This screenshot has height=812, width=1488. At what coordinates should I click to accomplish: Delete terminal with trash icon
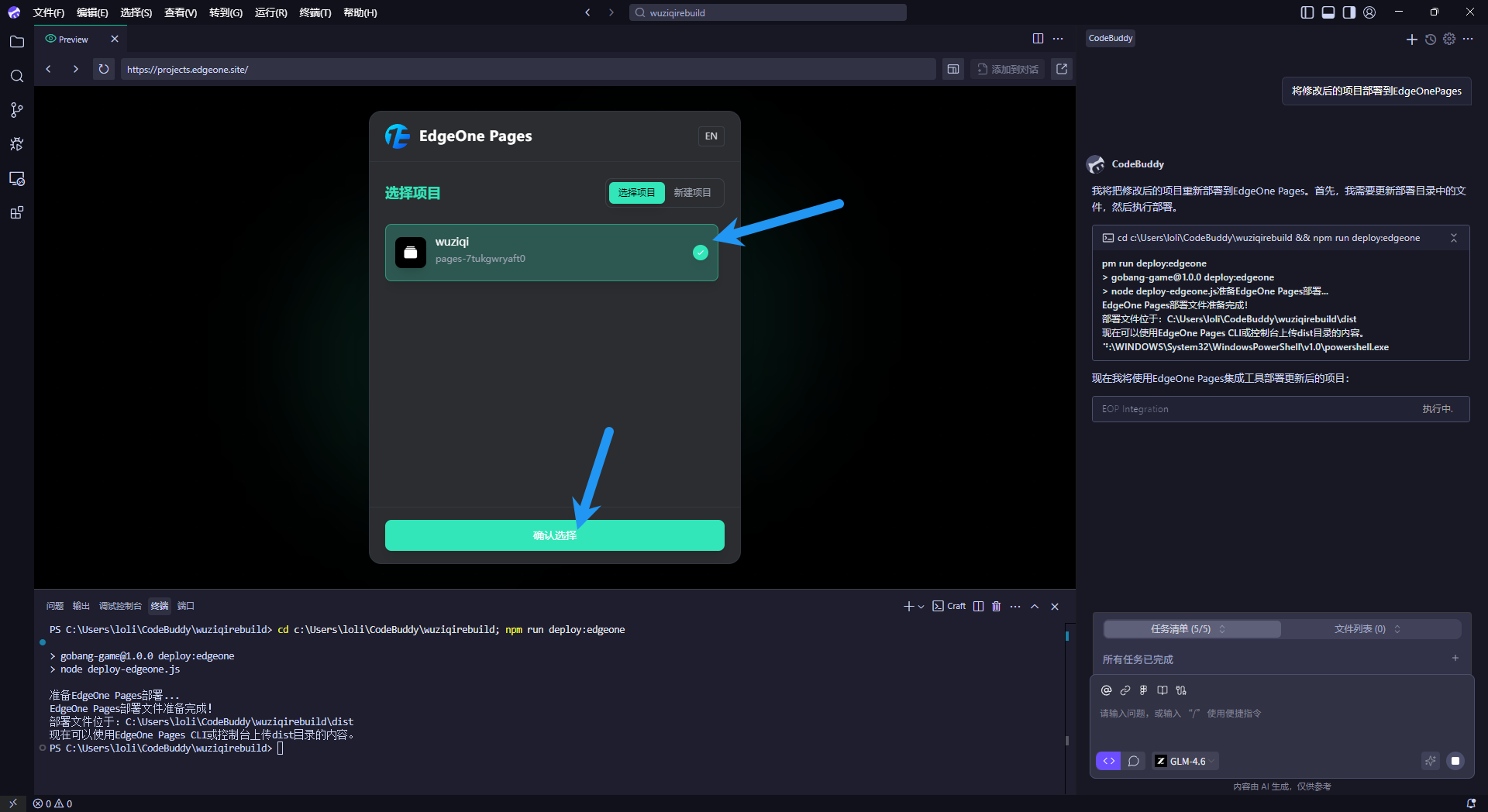pos(997,606)
